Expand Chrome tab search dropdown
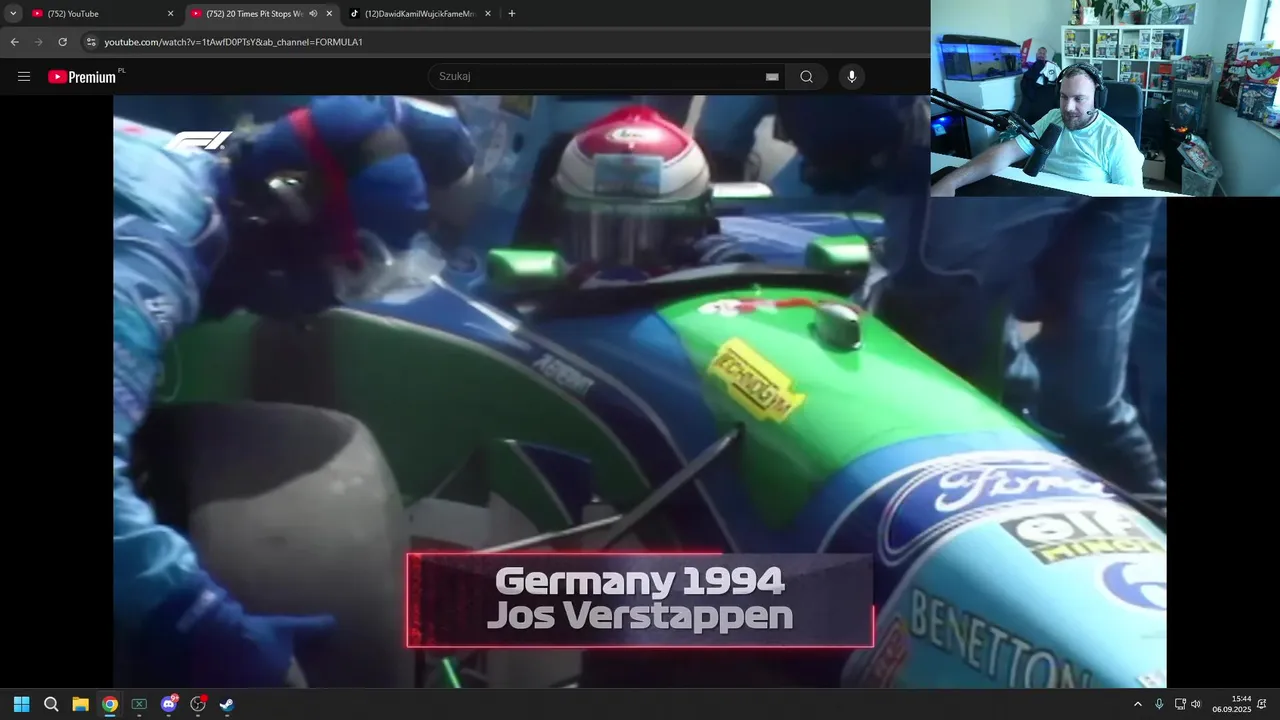The height and width of the screenshot is (720, 1280). click(x=13, y=14)
